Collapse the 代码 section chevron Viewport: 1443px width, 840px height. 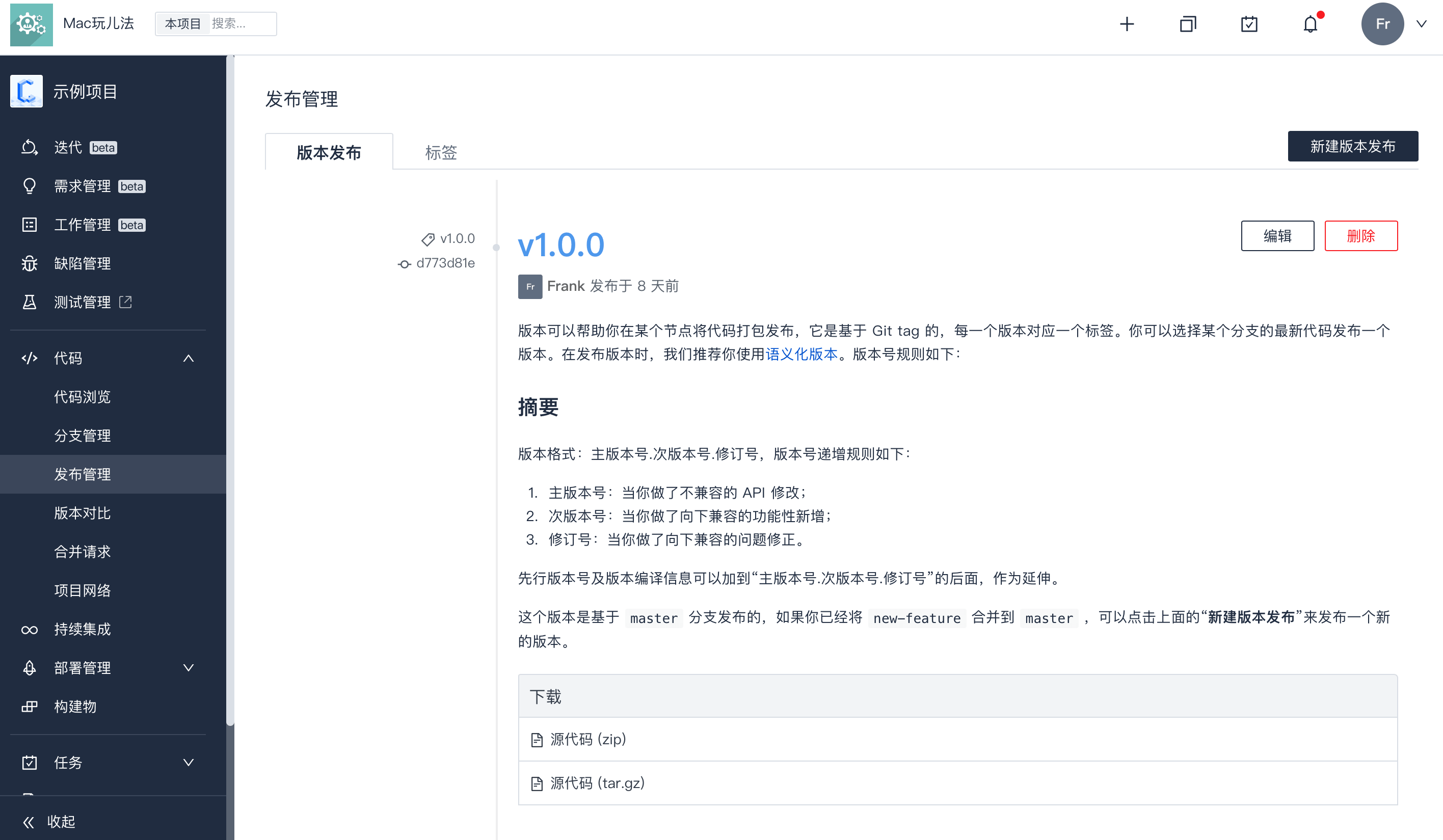point(189,359)
